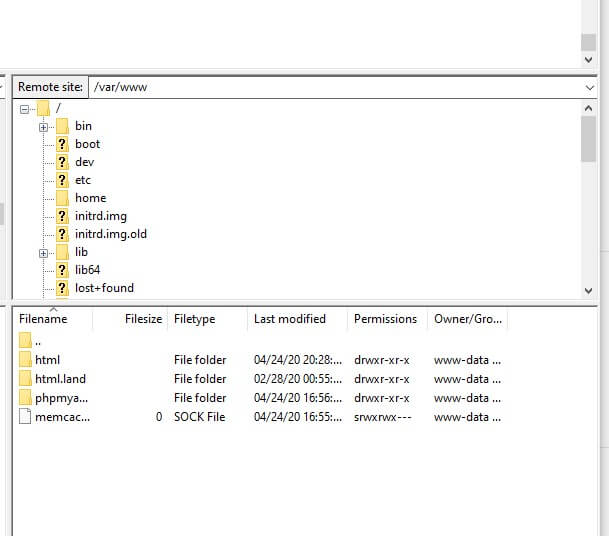
Task: Sort by Filetype column header
Action: pyautogui.click(x=207, y=319)
